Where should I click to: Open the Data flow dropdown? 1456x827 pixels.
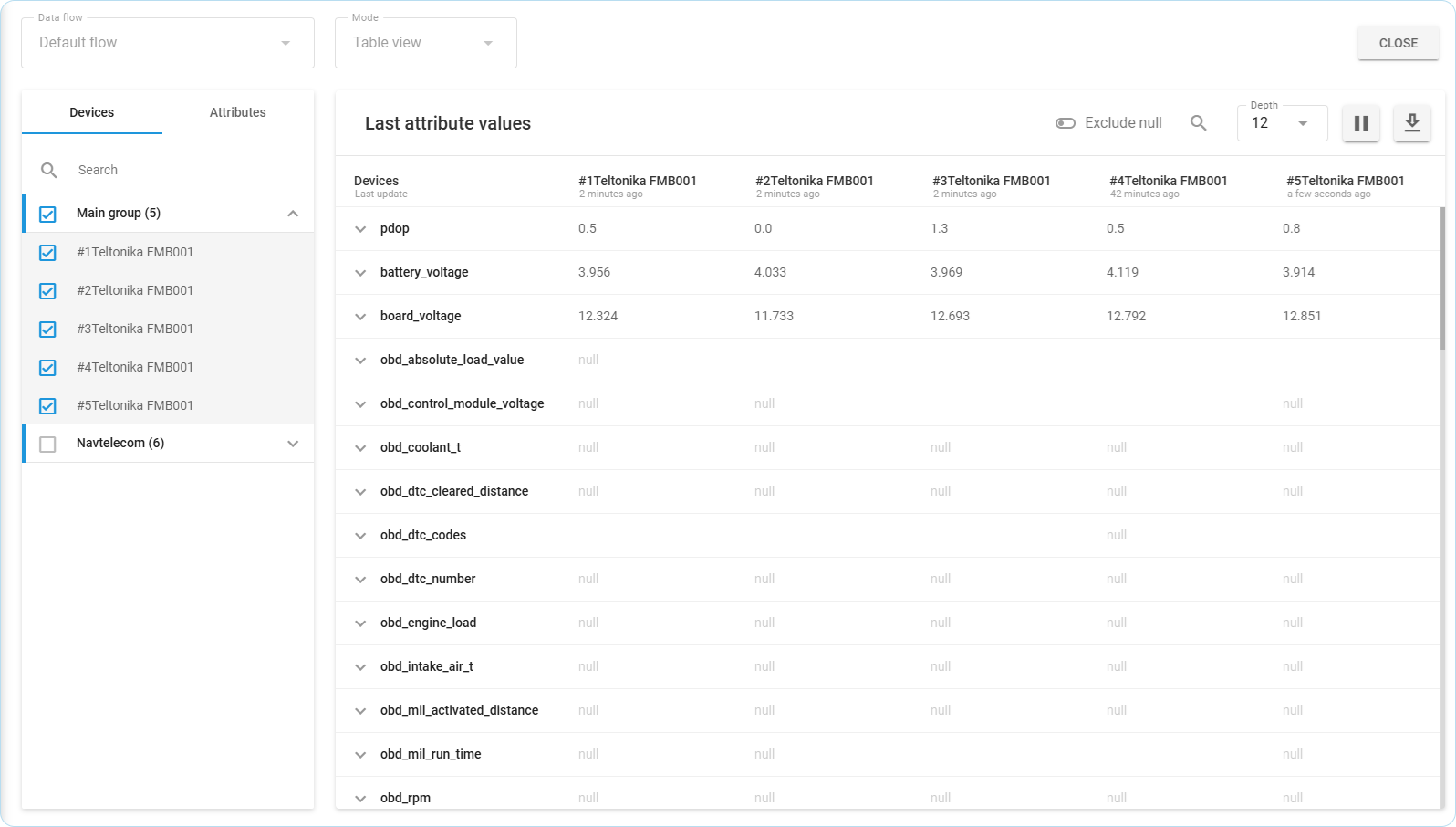(x=168, y=43)
